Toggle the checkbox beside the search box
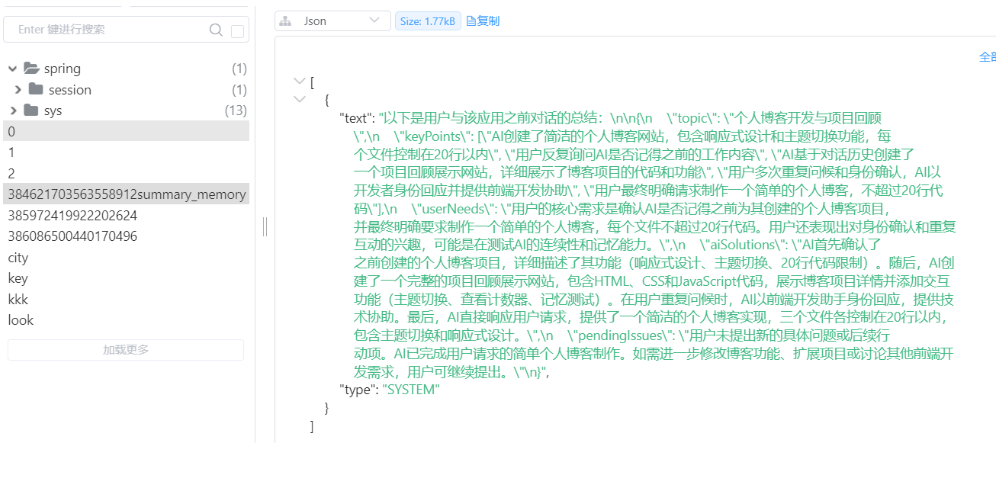This screenshot has width=1005, height=489. [237, 31]
